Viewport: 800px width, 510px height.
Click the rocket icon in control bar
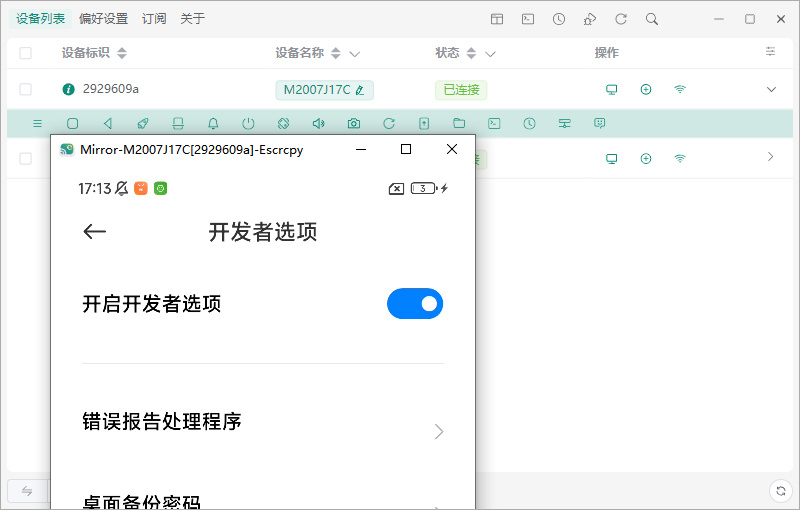point(143,123)
